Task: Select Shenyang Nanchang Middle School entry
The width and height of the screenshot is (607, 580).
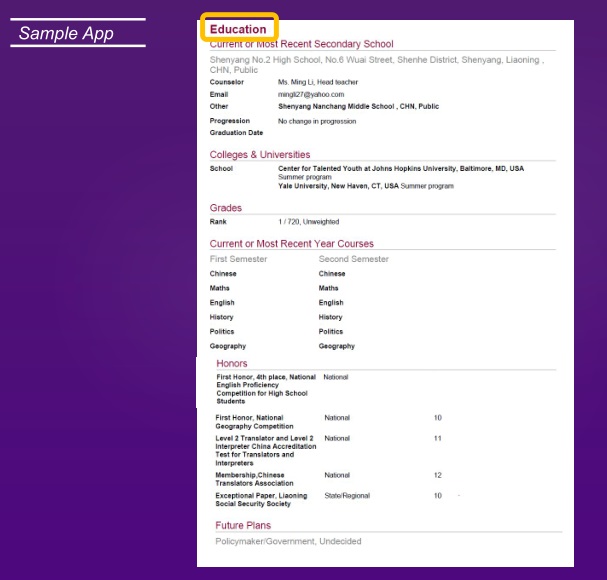Action: (x=358, y=106)
